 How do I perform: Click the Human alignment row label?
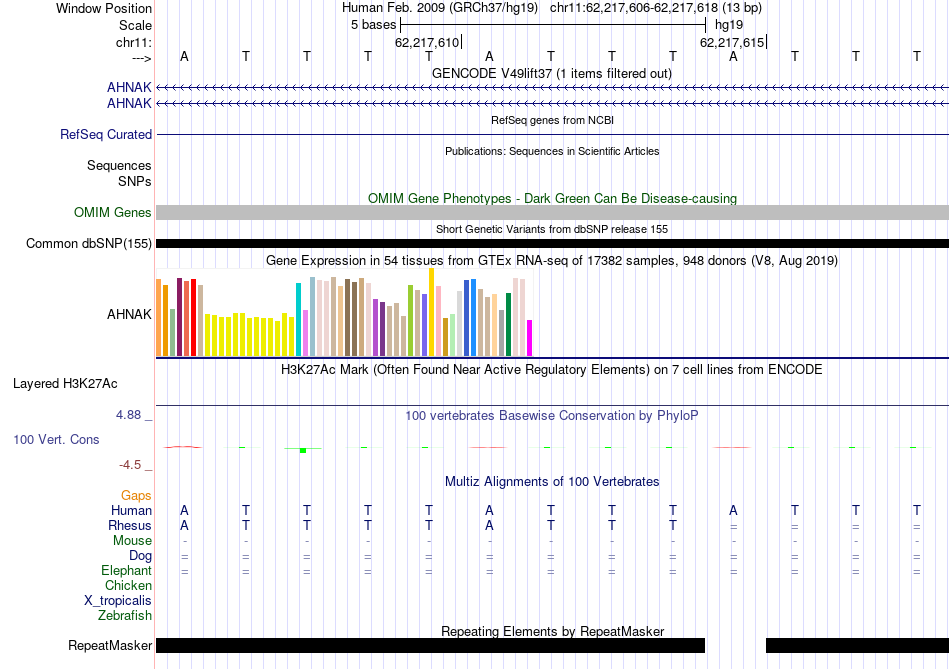(x=131, y=511)
